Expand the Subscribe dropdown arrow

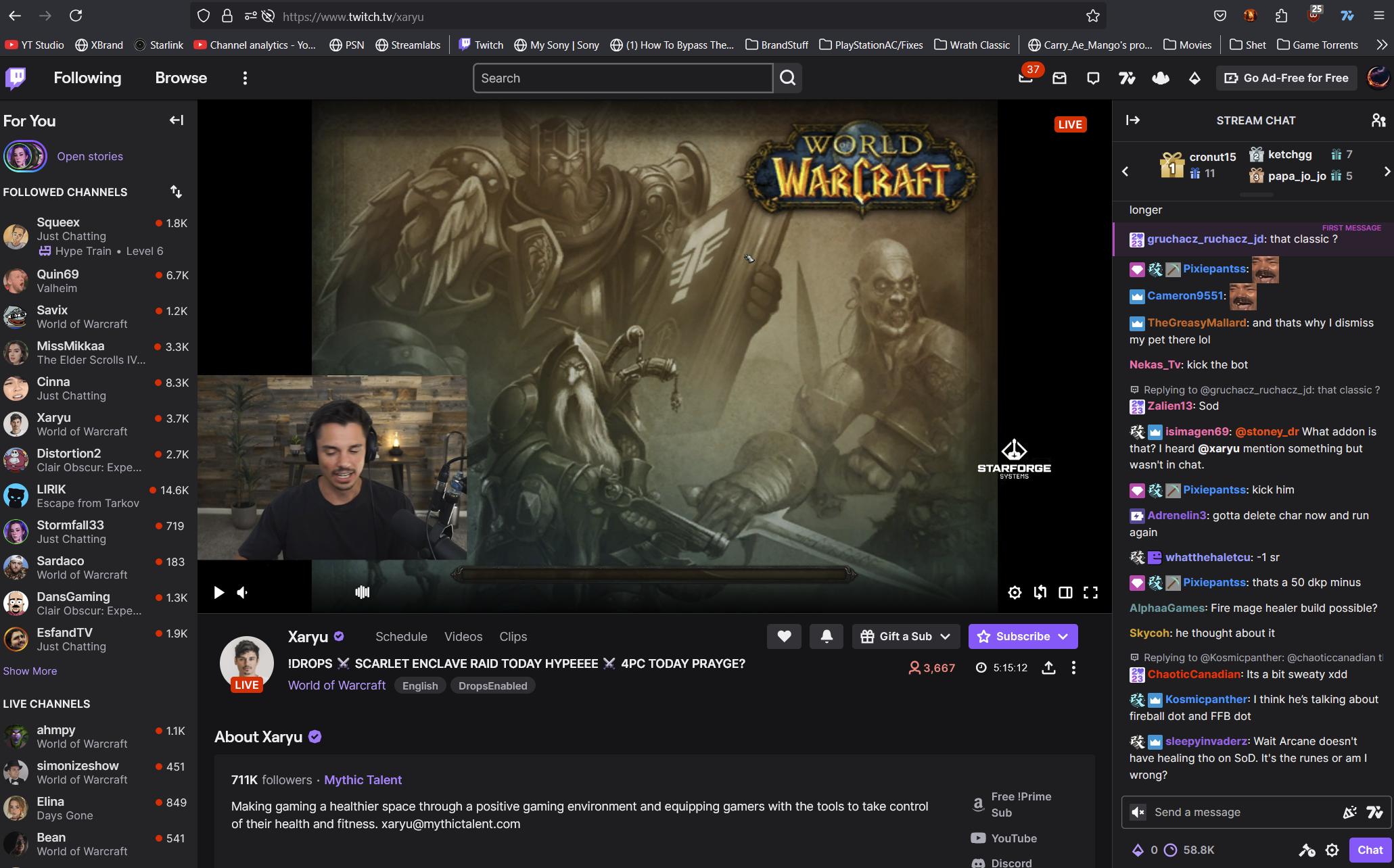click(1063, 636)
